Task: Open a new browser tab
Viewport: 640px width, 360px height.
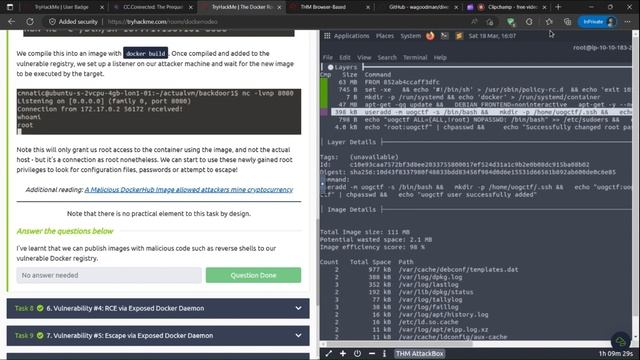Action: [558, 7]
